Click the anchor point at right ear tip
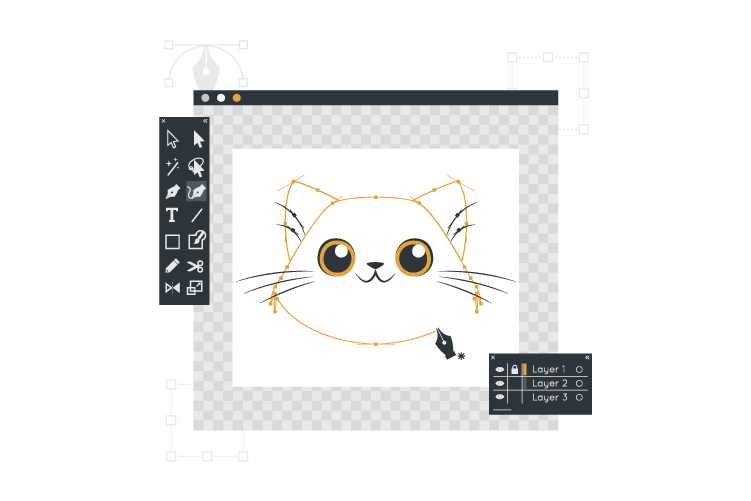751x501 pixels. (458, 182)
